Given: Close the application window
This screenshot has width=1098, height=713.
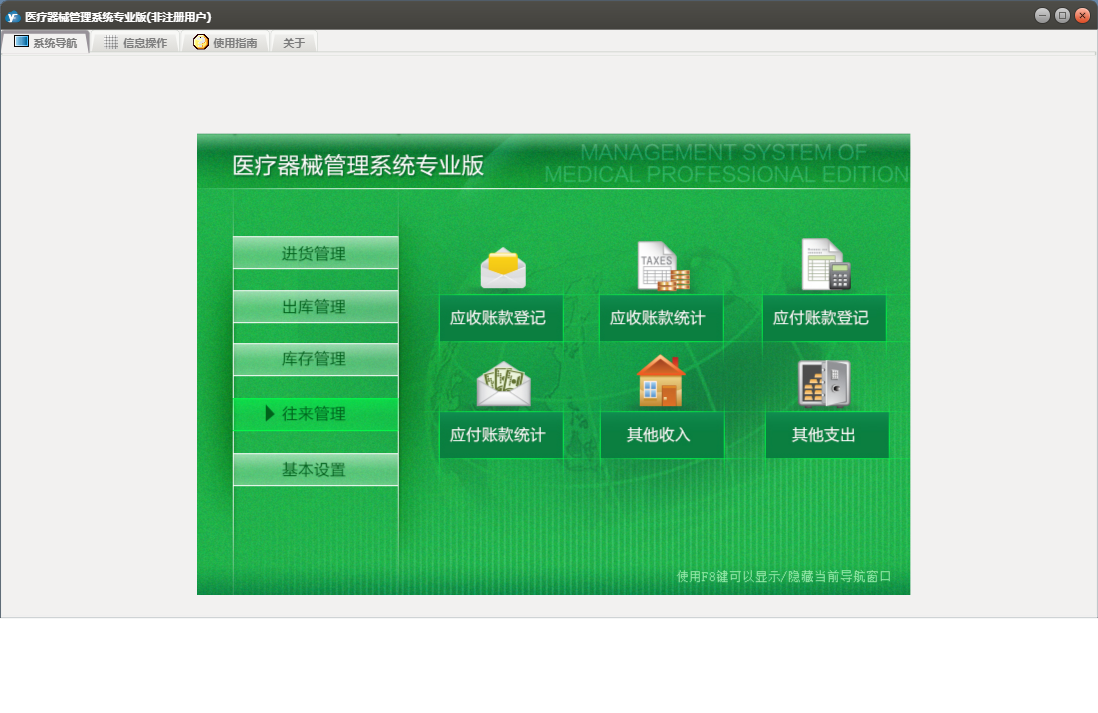Looking at the screenshot, I should (x=1083, y=15).
